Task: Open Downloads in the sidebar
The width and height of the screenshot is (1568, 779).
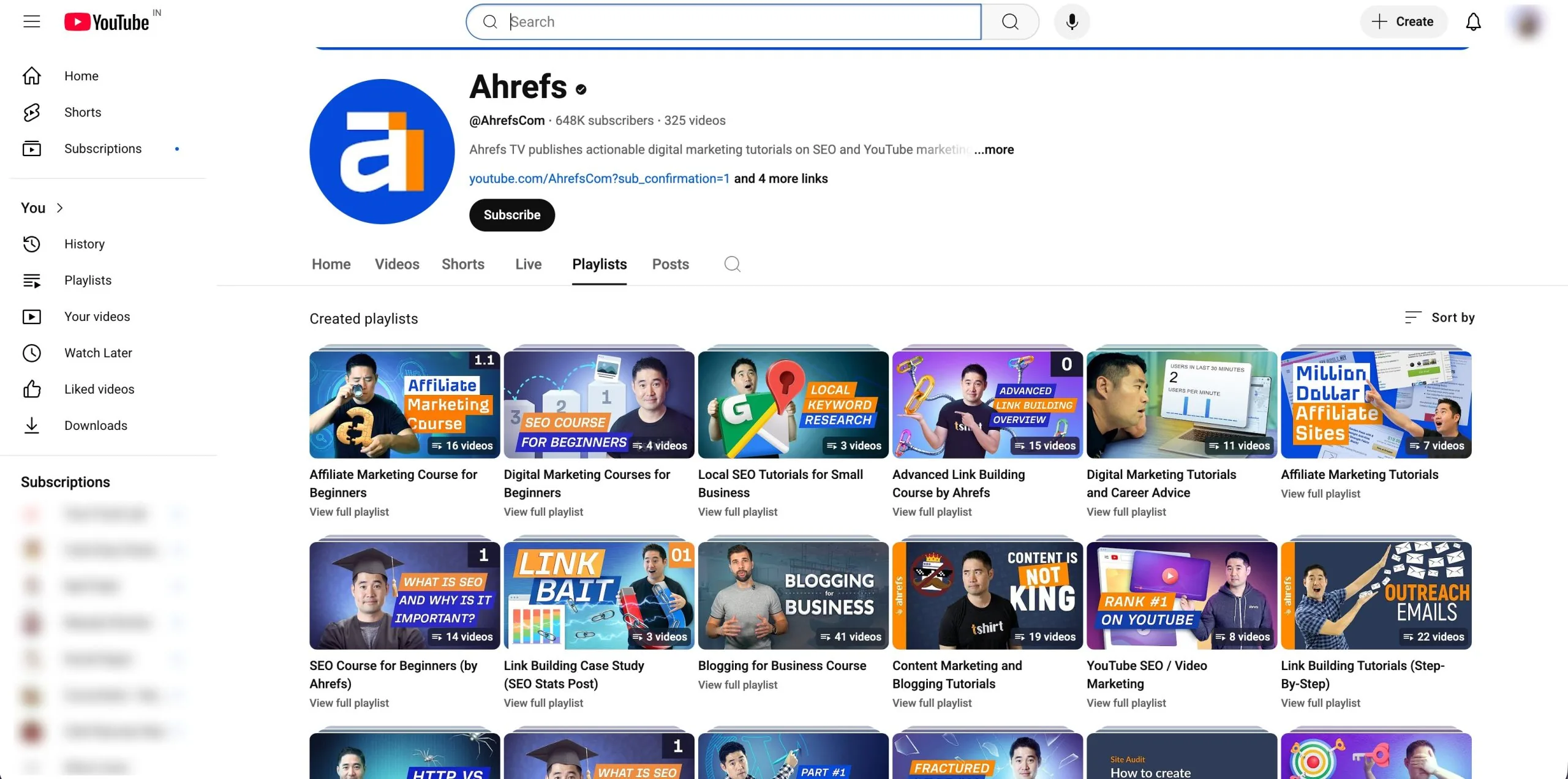Action: pos(96,425)
